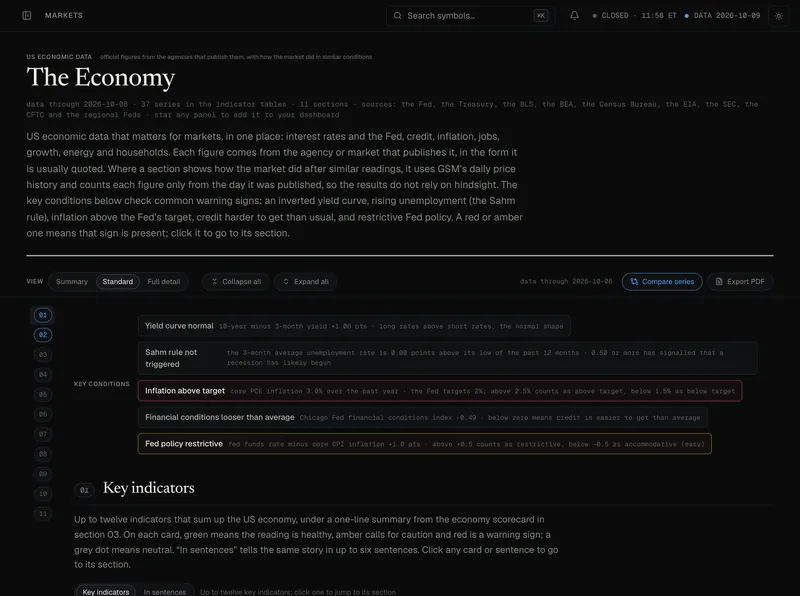This screenshot has height=596, width=800.
Task: Click the US ECONOMIC DATA label
Action: point(59,57)
